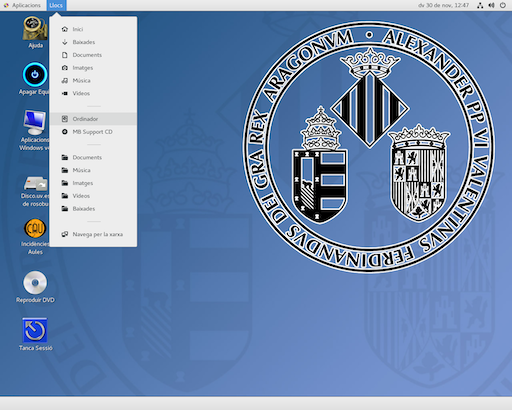512x410 pixels.
Task: Click the Apagar Equip power icon
Action: (x=35, y=75)
